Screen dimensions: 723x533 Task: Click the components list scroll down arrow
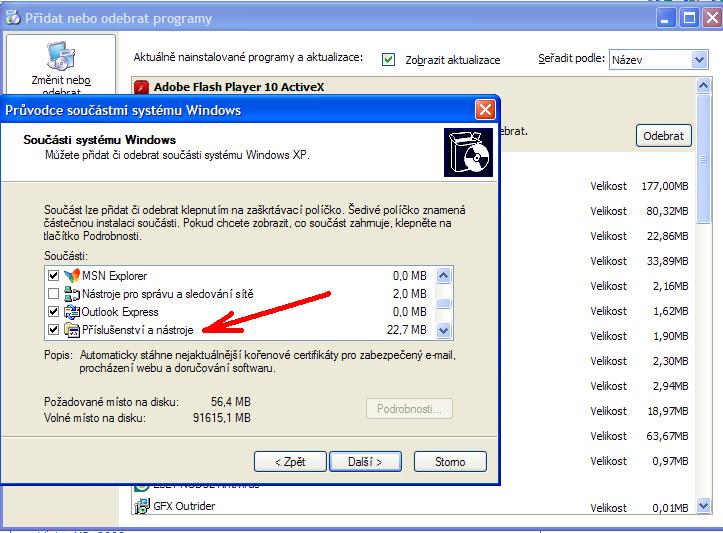click(x=444, y=330)
